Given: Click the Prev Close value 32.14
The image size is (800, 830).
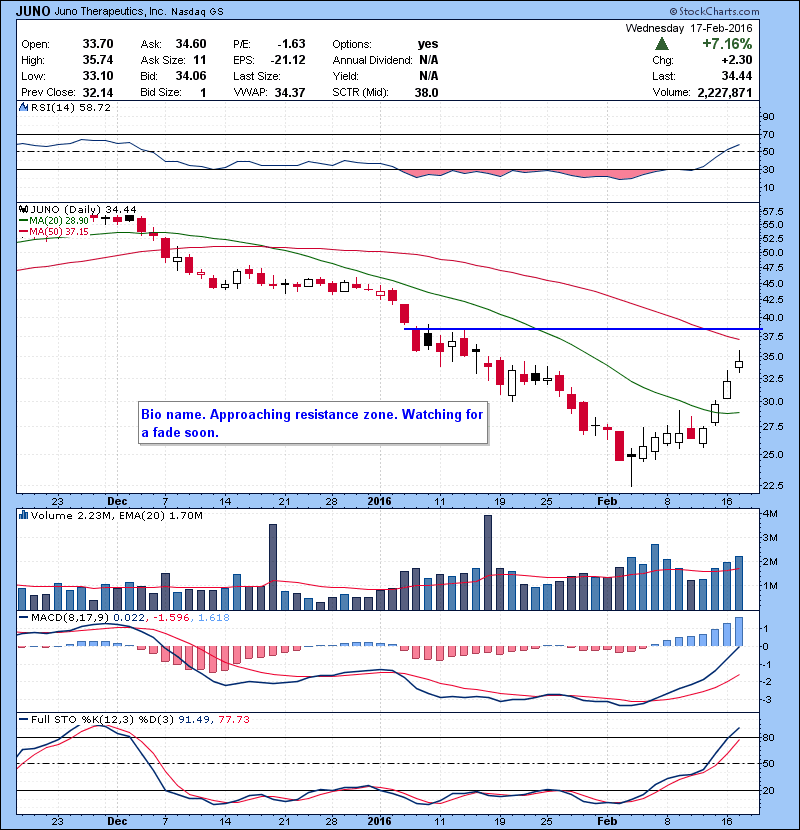Looking at the screenshot, I should click(x=98, y=92).
